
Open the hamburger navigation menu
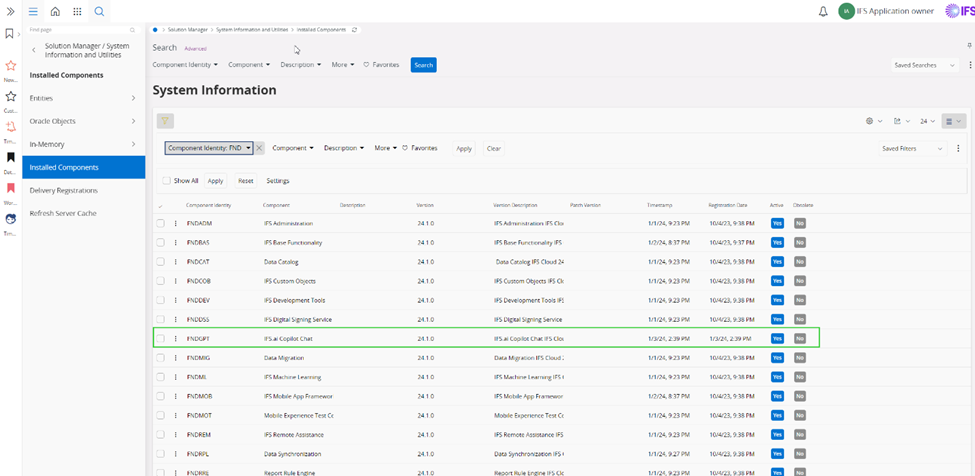tap(33, 11)
